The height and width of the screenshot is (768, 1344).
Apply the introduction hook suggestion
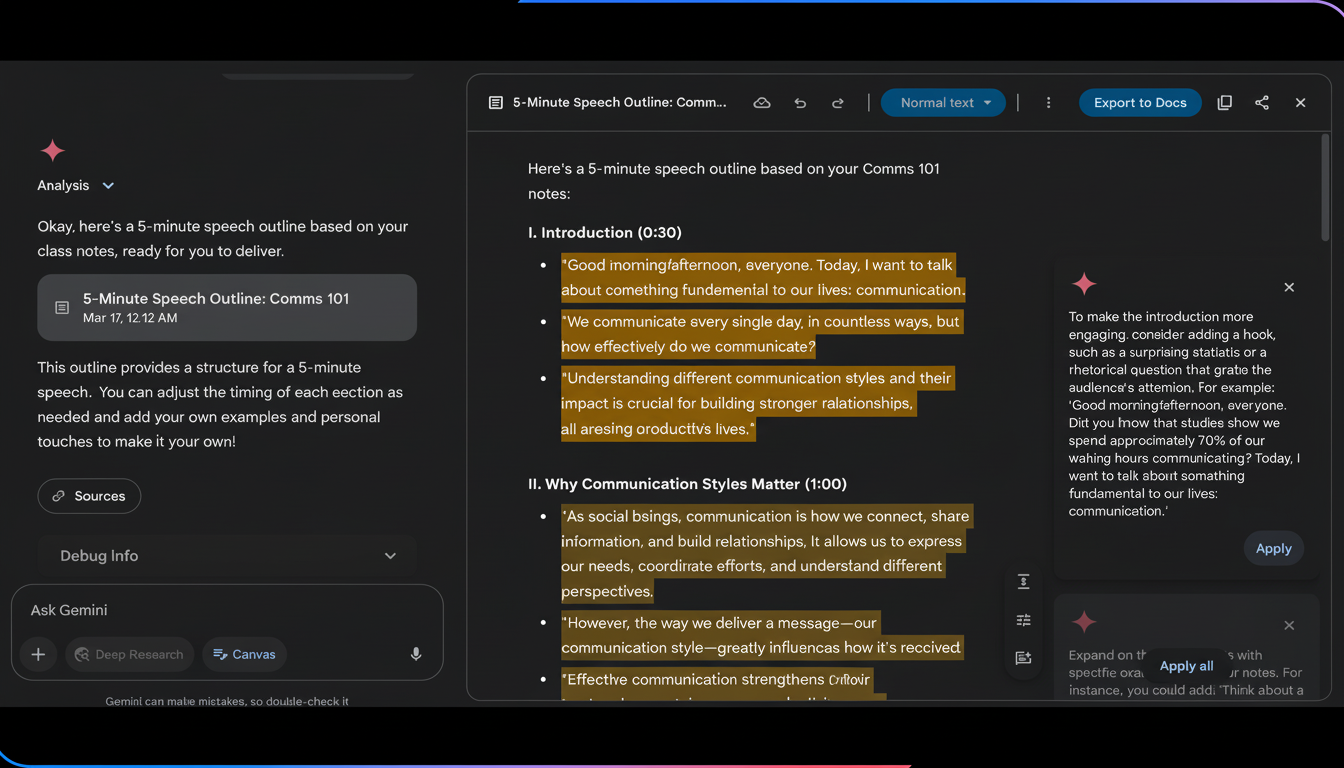coord(1273,548)
